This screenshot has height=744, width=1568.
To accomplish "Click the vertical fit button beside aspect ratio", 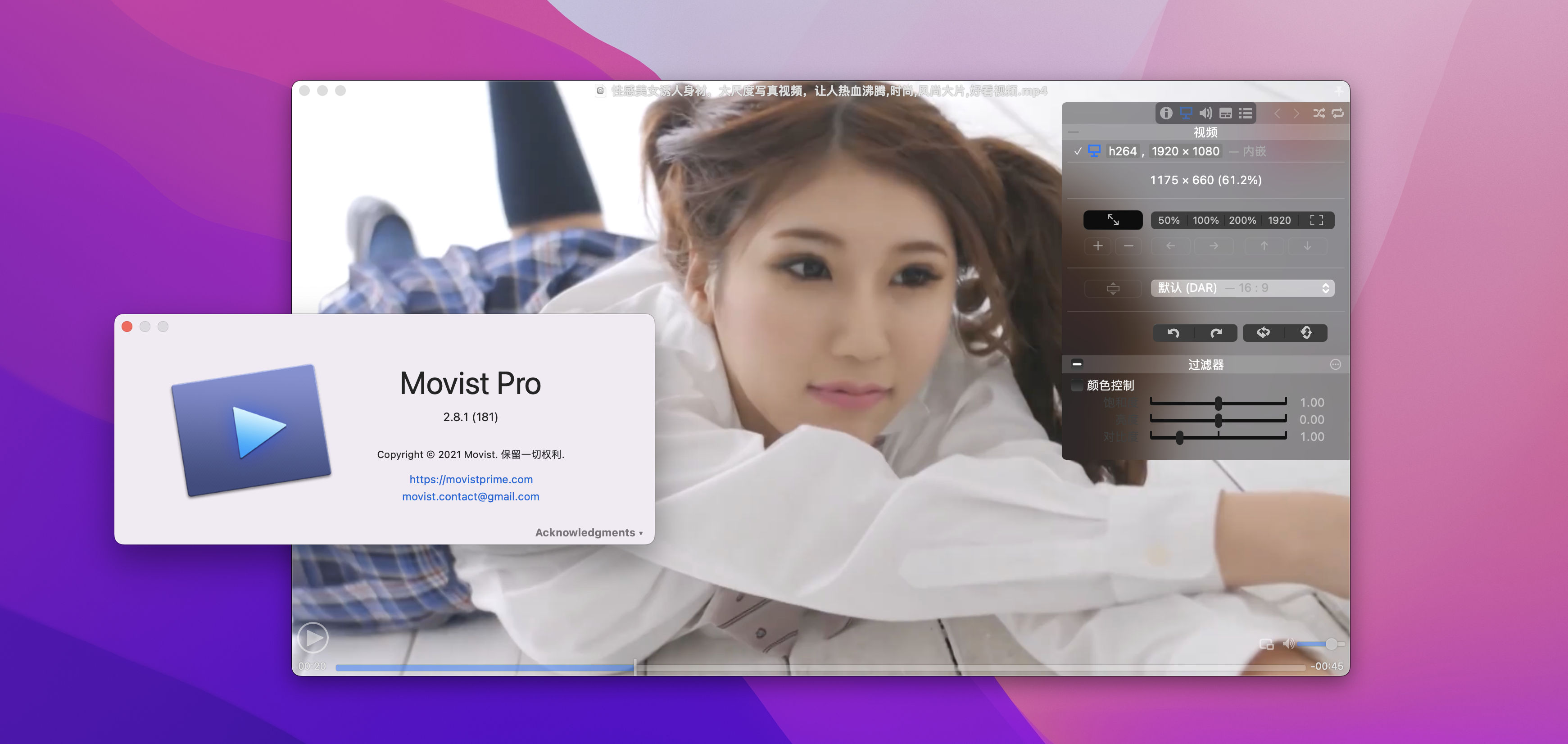I will (x=1113, y=288).
